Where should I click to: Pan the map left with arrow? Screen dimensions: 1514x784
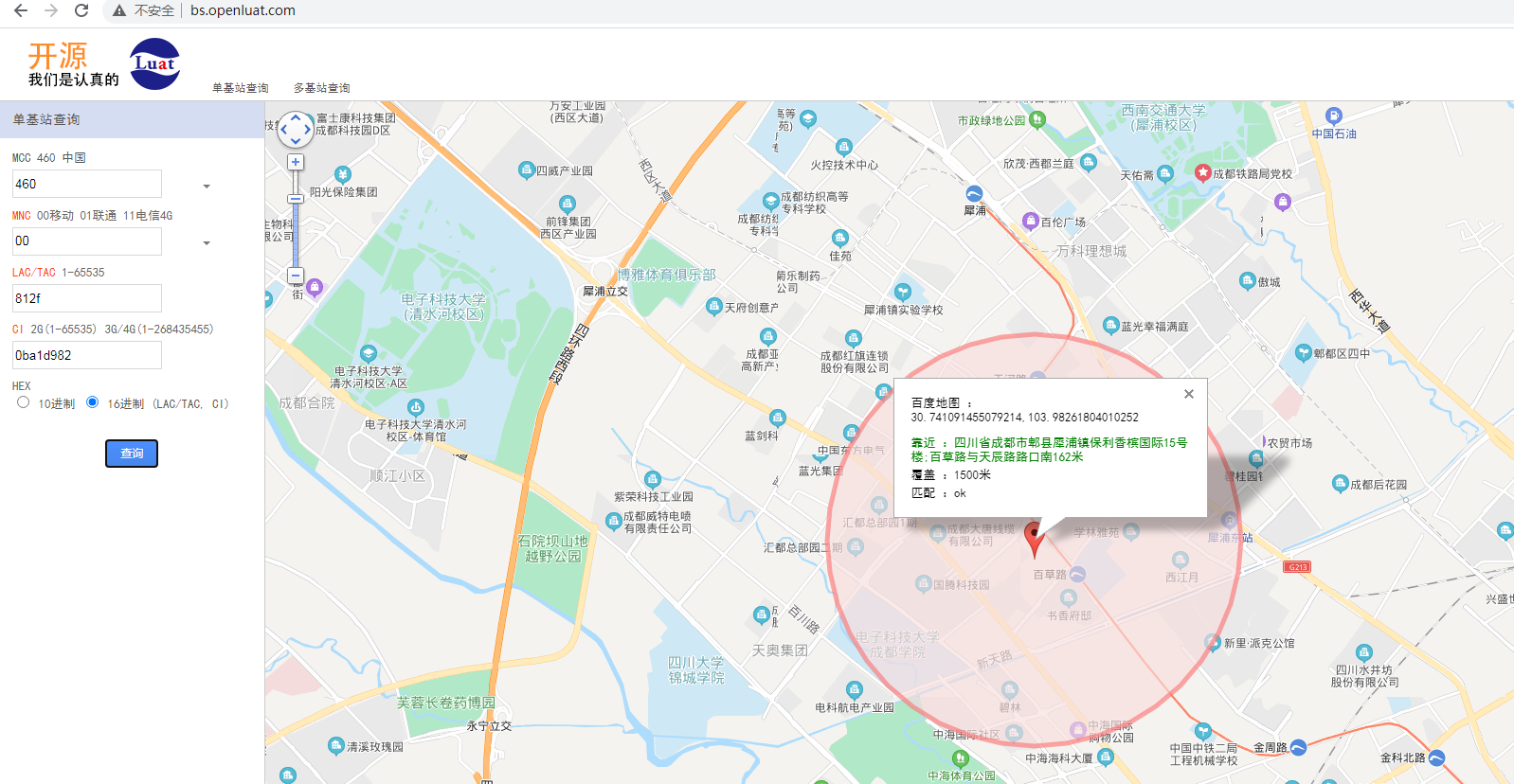pyautogui.click(x=283, y=130)
